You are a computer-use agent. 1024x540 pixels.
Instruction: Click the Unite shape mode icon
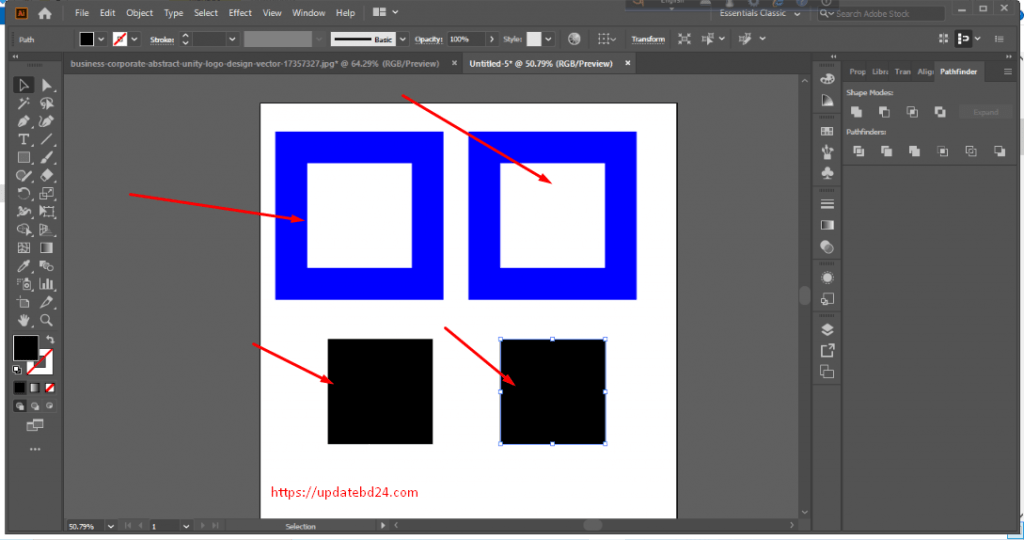tap(858, 112)
